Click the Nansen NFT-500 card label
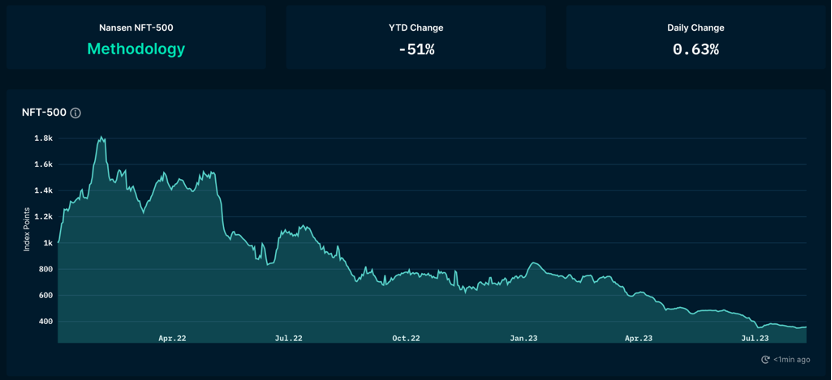 (x=136, y=28)
